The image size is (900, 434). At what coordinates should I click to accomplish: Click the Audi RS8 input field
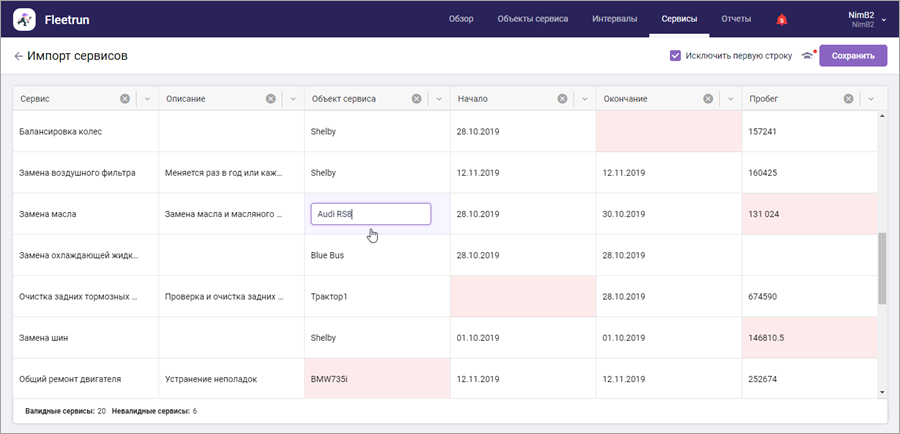[x=371, y=214]
